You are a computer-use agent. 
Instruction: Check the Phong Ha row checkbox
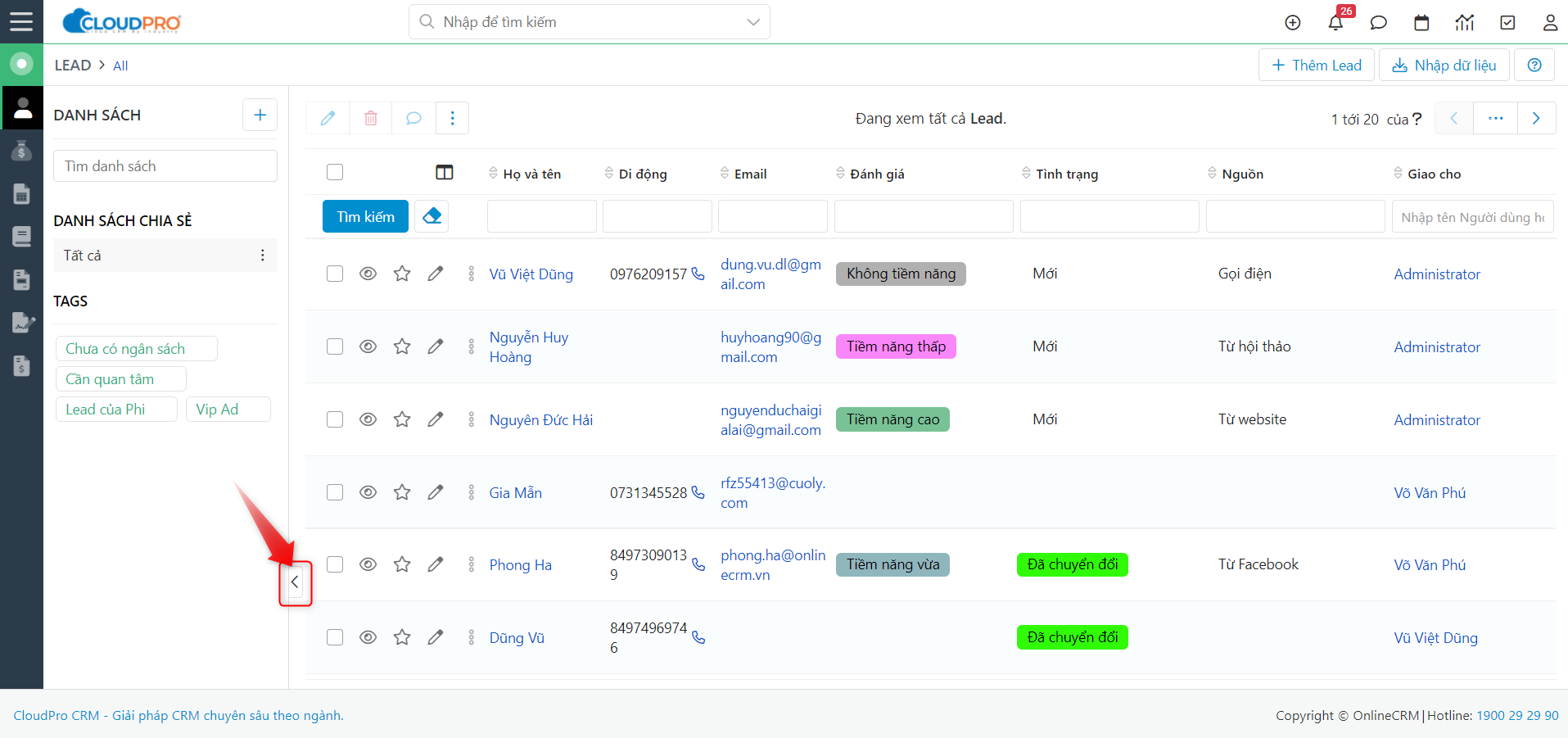point(335,564)
